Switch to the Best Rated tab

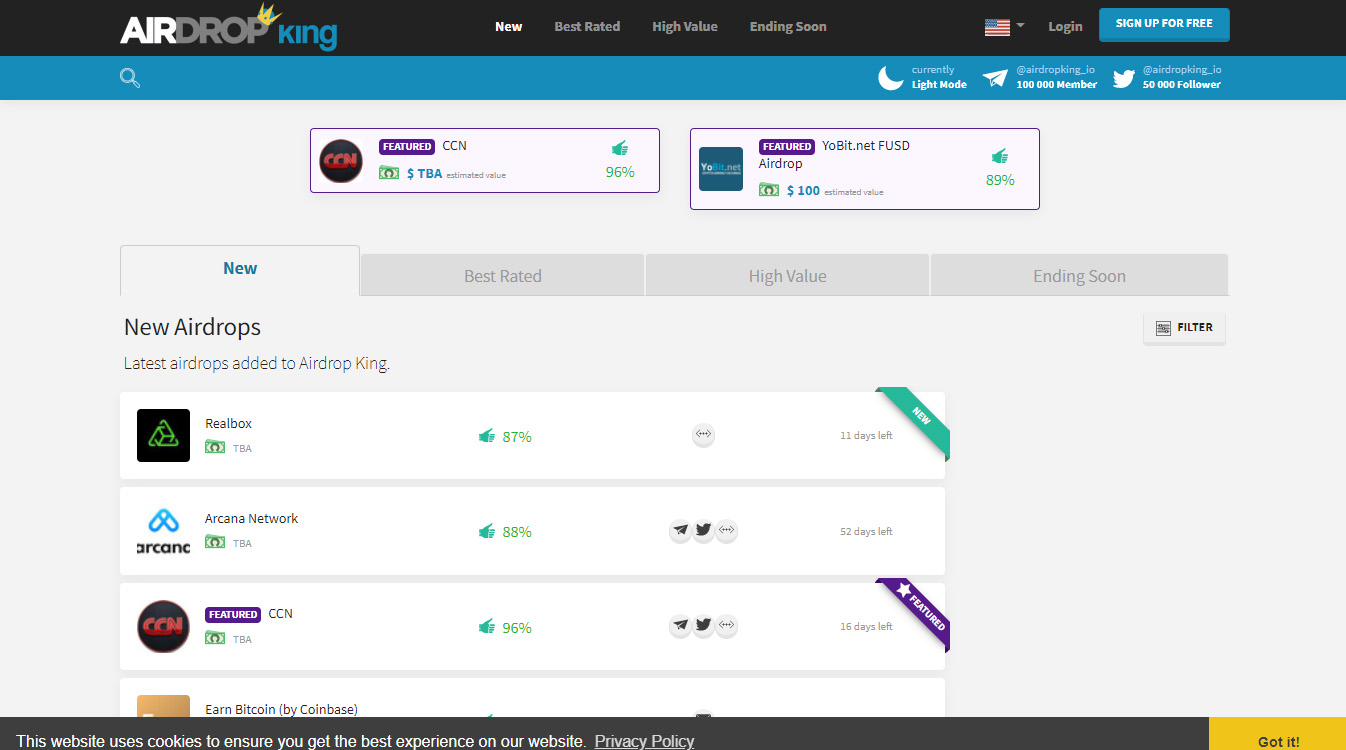pos(503,276)
